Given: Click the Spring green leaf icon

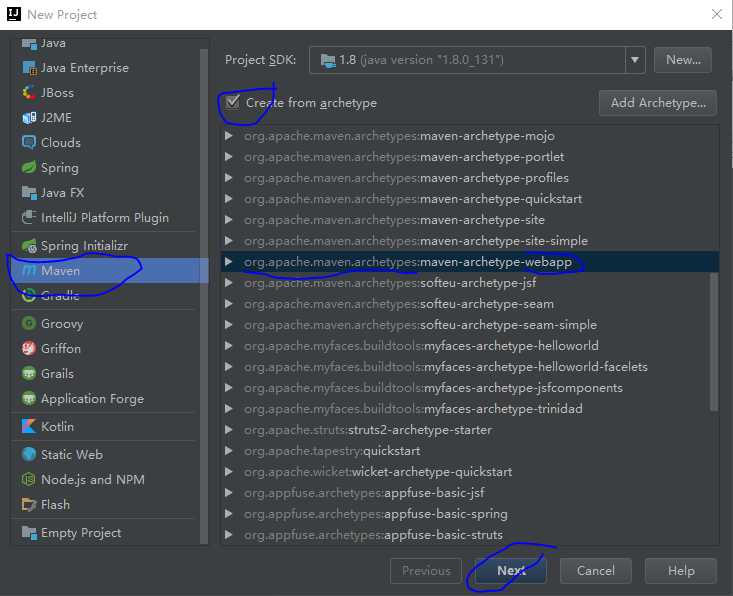Looking at the screenshot, I should pos(29,167).
